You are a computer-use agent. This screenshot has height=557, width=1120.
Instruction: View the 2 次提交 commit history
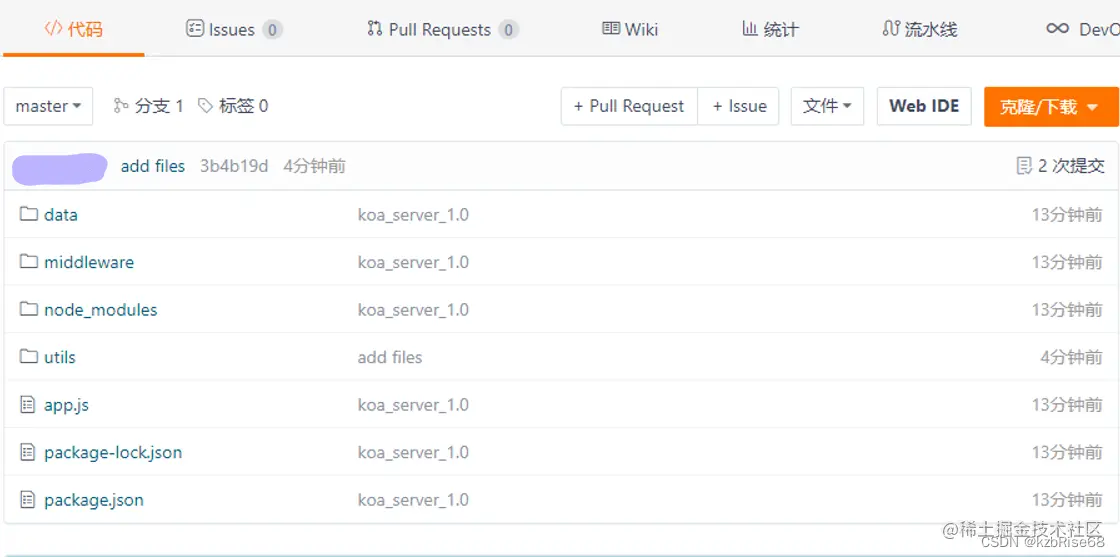[1061, 166]
